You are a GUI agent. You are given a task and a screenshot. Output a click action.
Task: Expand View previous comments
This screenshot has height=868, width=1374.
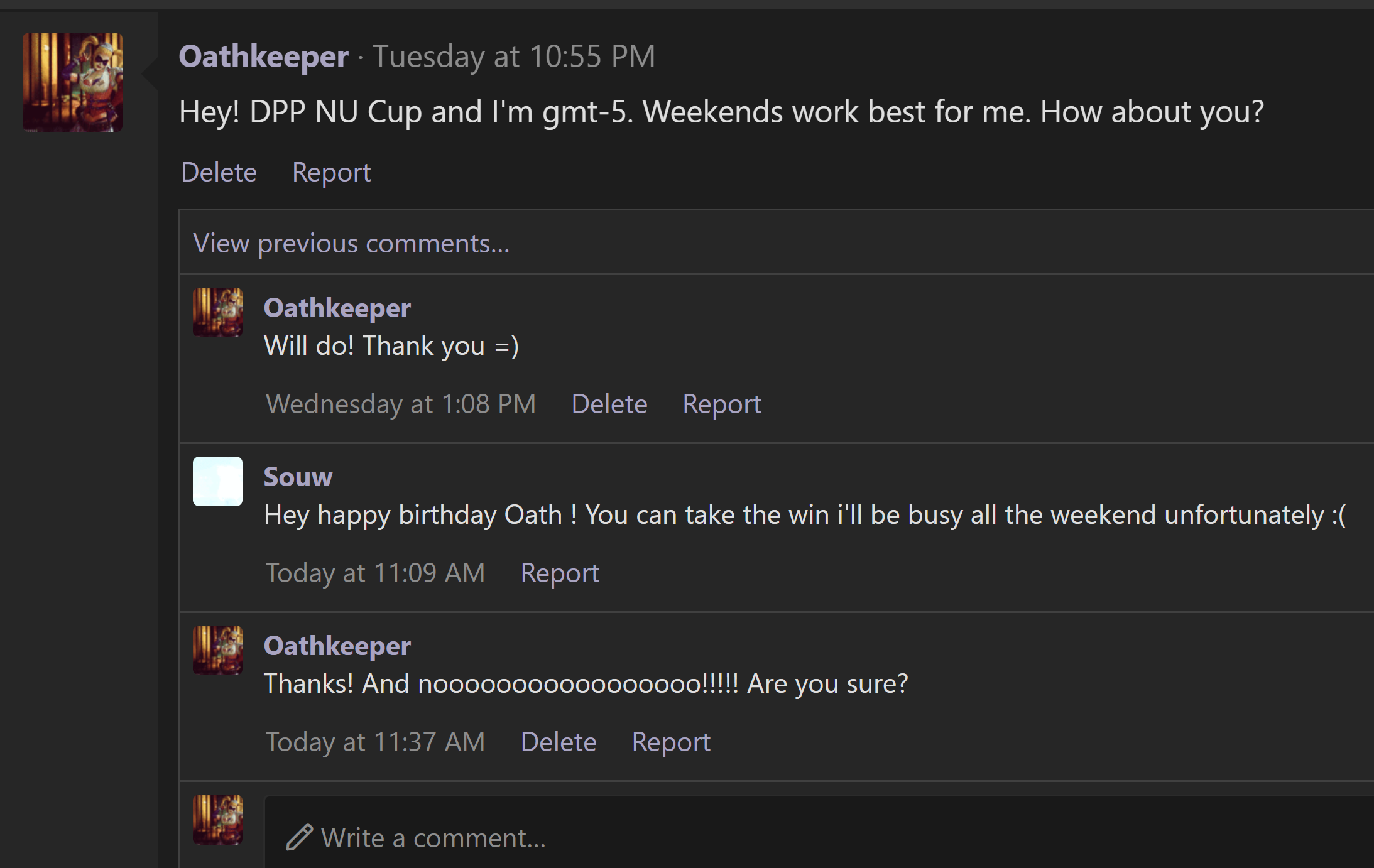click(x=351, y=243)
